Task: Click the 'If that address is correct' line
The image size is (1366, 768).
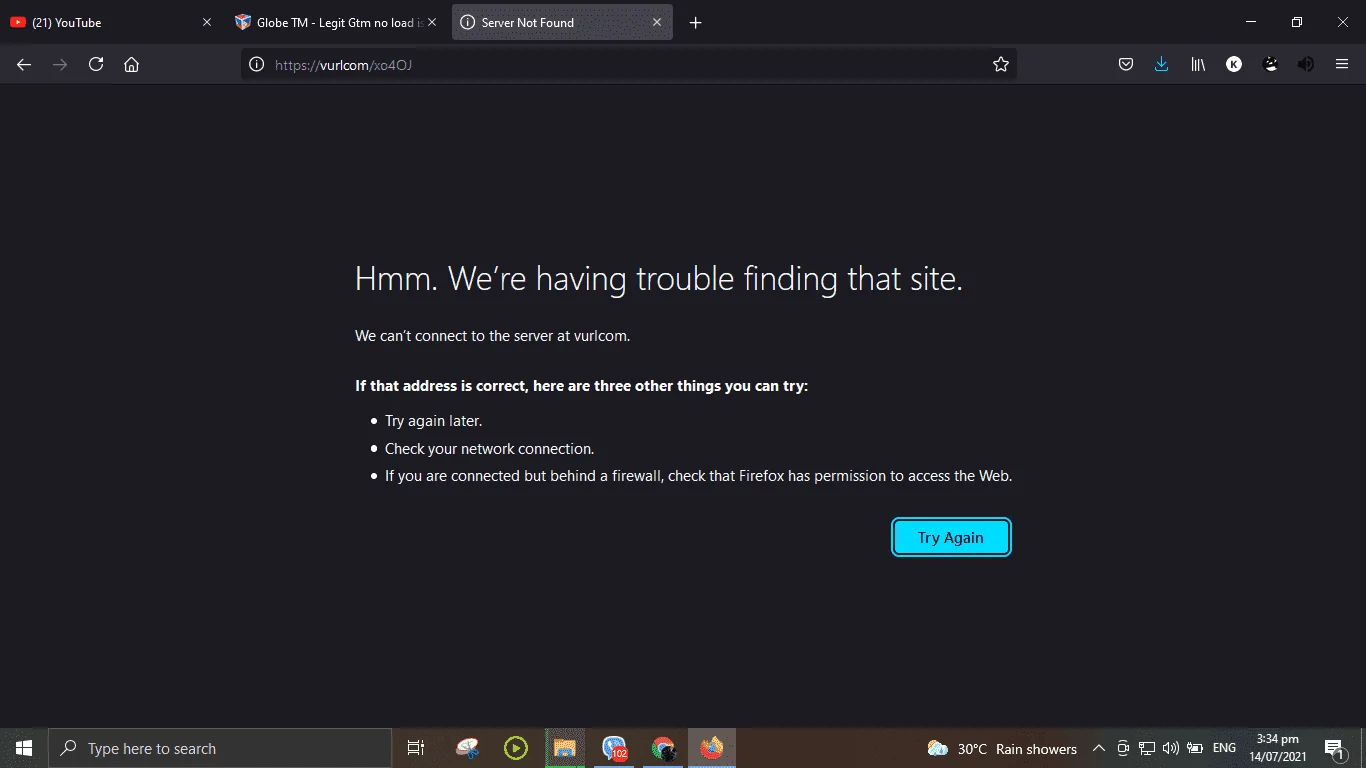Action: pyautogui.click(x=581, y=386)
